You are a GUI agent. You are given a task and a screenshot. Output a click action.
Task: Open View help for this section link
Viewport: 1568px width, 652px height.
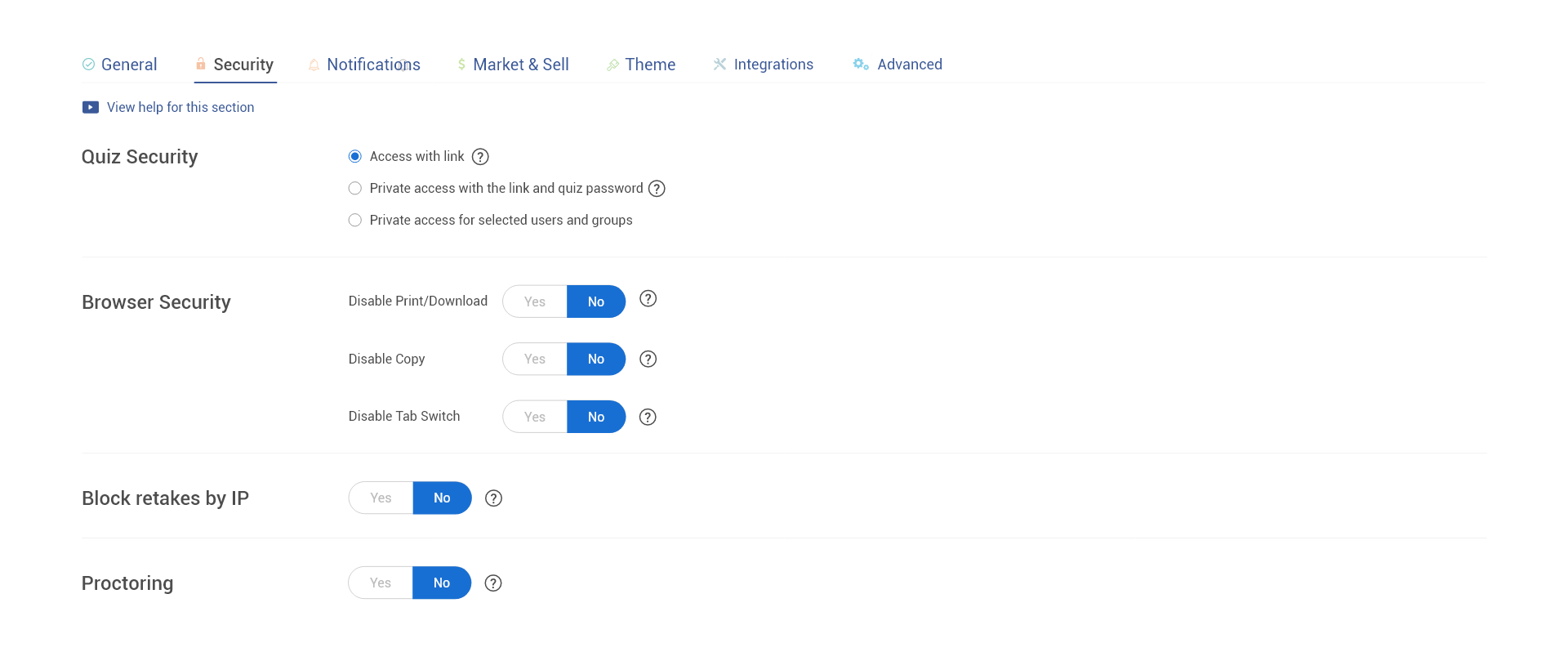pyautogui.click(x=180, y=108)
